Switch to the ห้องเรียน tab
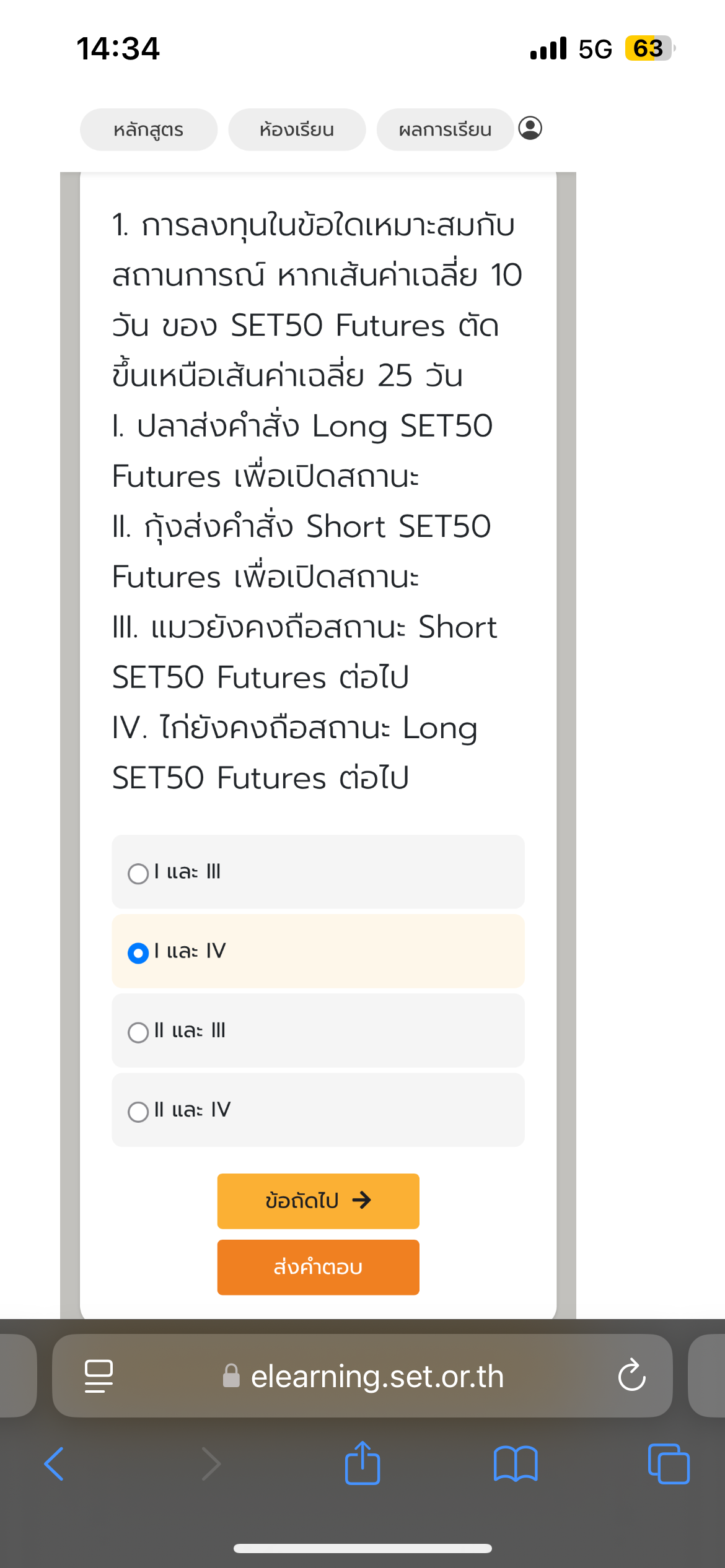The width and height of the screenshot is (725, 1568). coord(297,129)
